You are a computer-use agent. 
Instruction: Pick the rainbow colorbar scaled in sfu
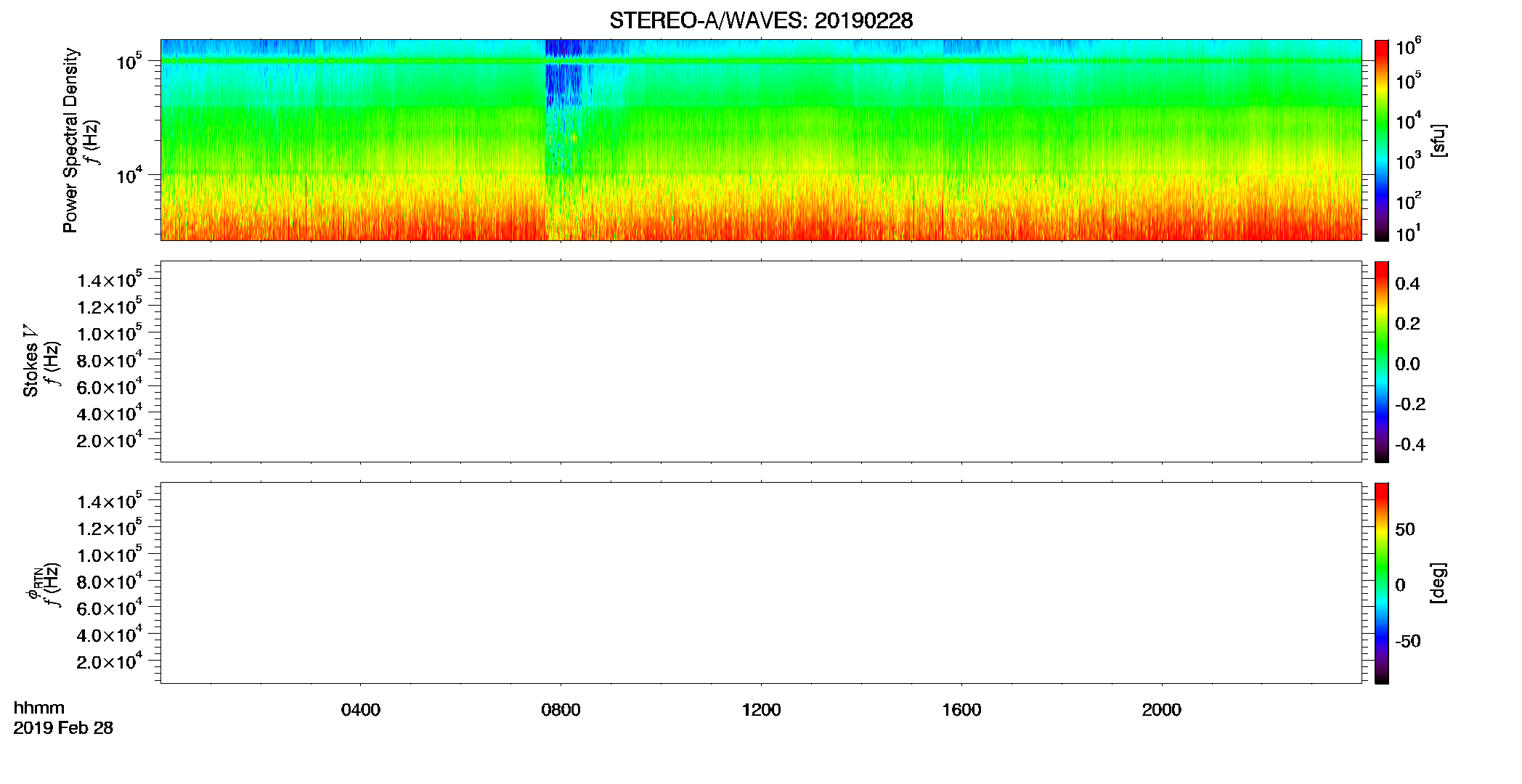tap(1382, 140)
